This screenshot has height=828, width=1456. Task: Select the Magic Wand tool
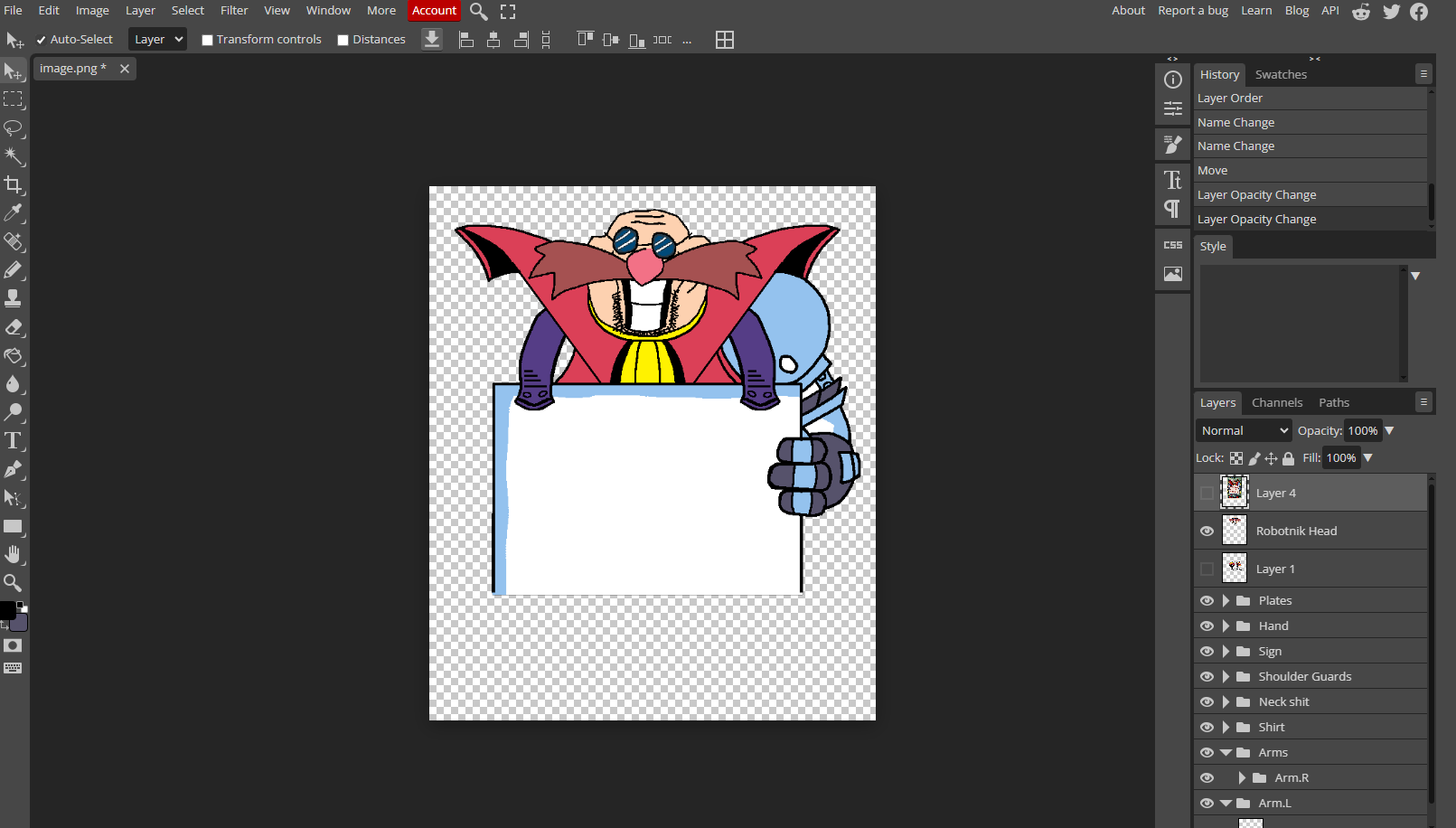click(x=14, y=156)
